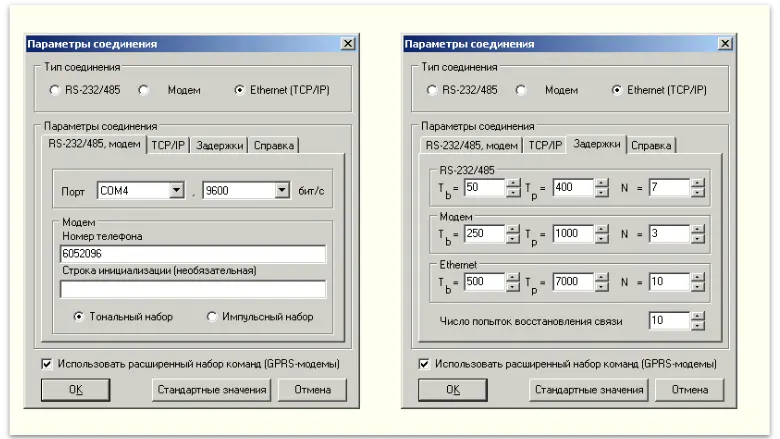The width and height of the screenshot is (780, 439).
Task: Increase the Ethernet N value of 10
Action: (x=697, y=278)
